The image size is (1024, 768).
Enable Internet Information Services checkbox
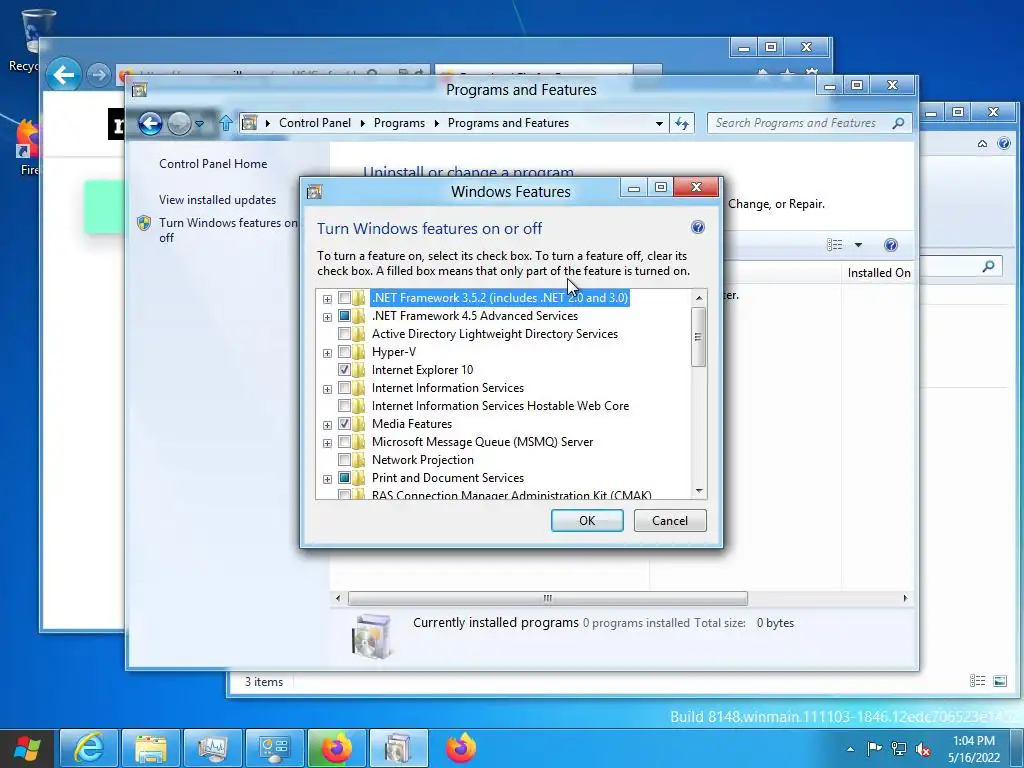point(344,388)
